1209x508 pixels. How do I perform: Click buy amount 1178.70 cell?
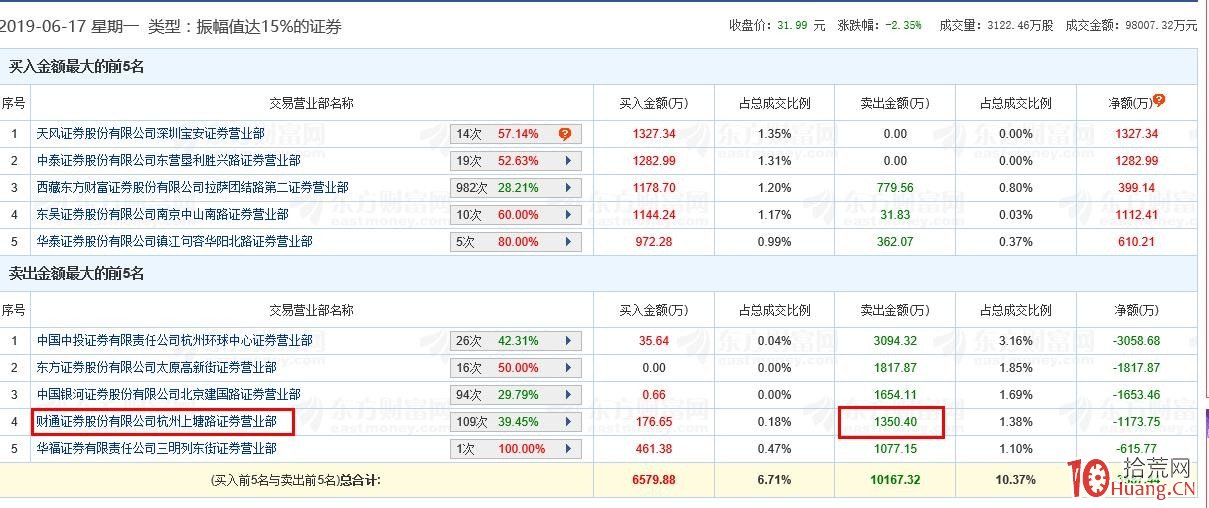(x=654, y=188)
